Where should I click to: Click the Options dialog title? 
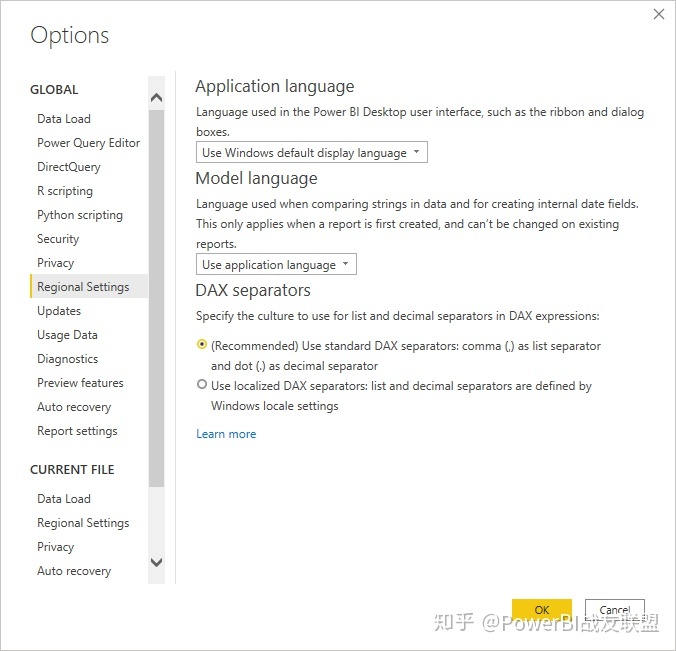tap(70, 35)
